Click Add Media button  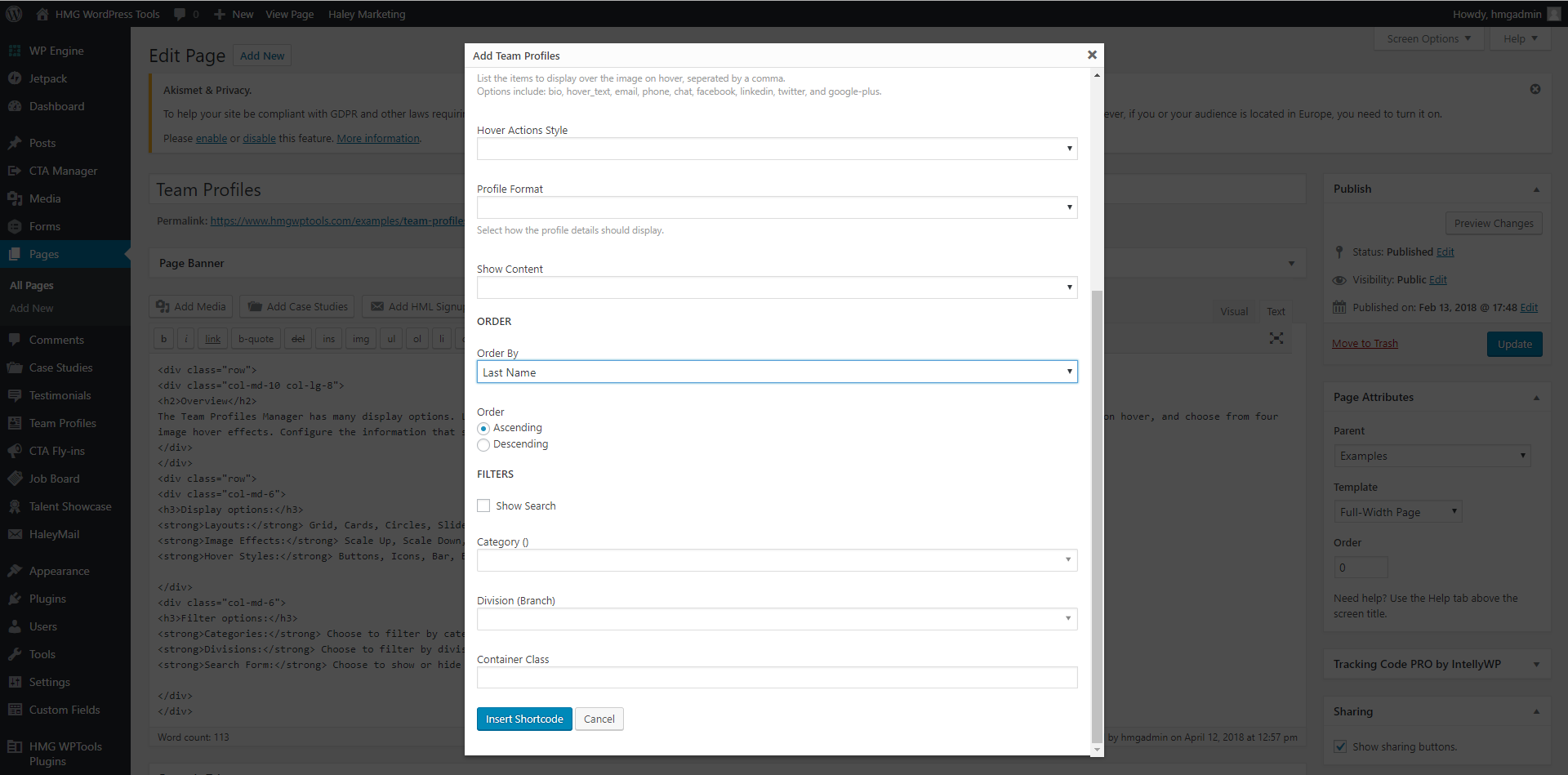(192, 306)
